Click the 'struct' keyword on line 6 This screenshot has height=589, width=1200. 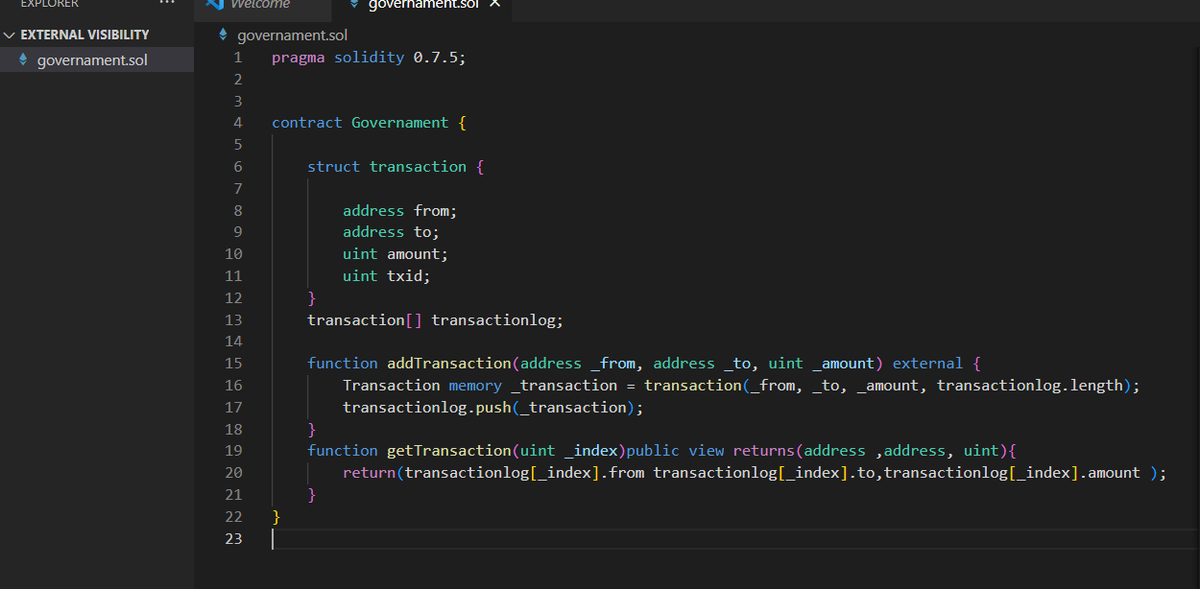click(x=334, y=166)
